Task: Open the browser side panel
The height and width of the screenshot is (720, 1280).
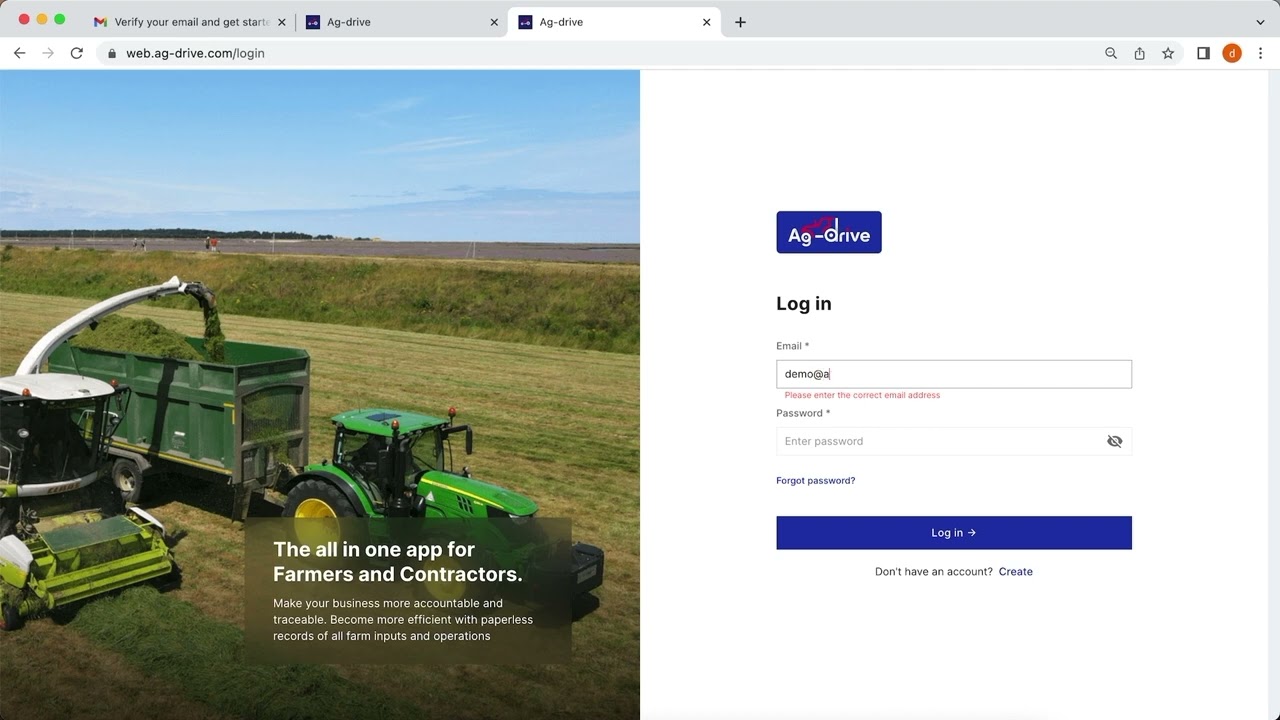Action: [1203, 53]
